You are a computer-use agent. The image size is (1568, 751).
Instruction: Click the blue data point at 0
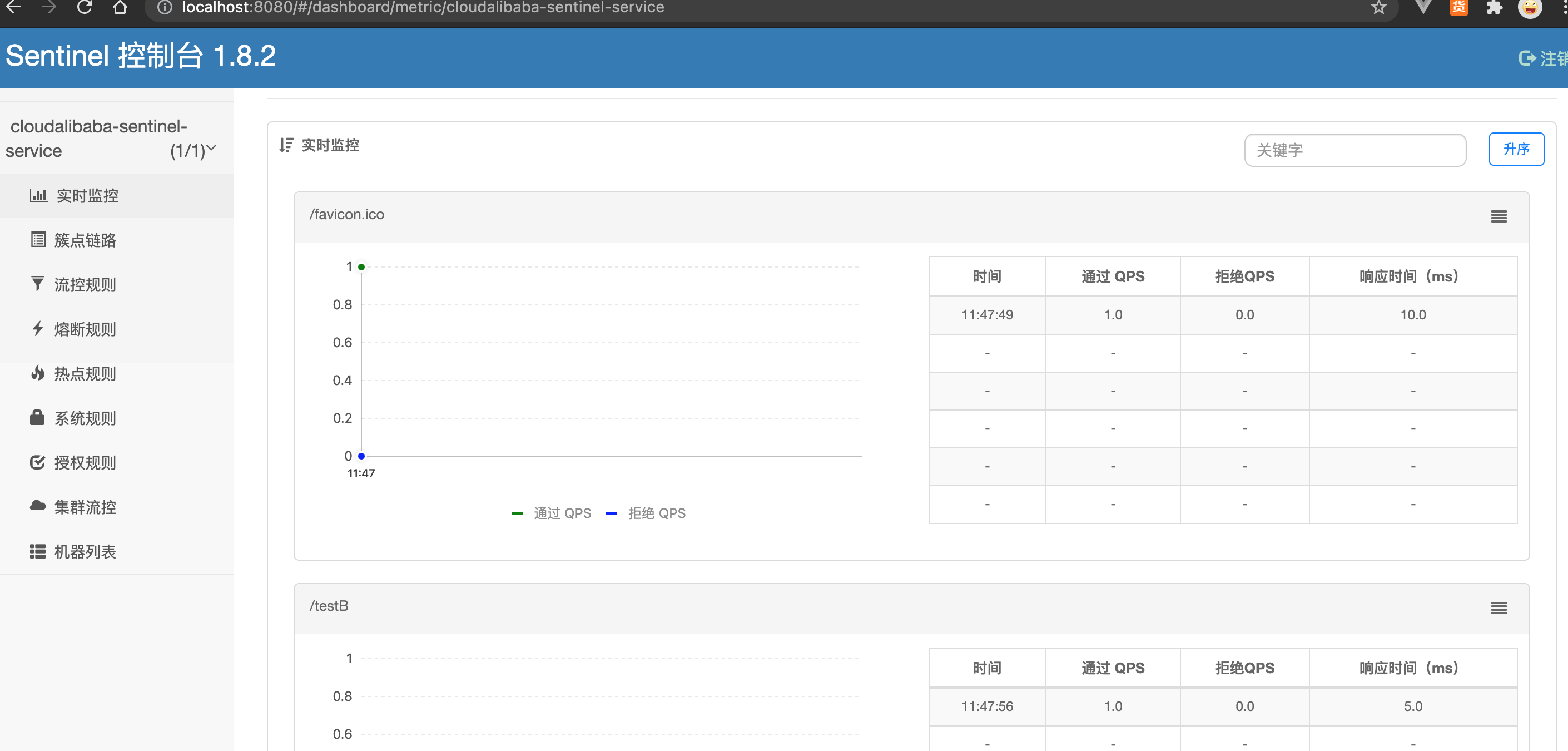point(361,456)
